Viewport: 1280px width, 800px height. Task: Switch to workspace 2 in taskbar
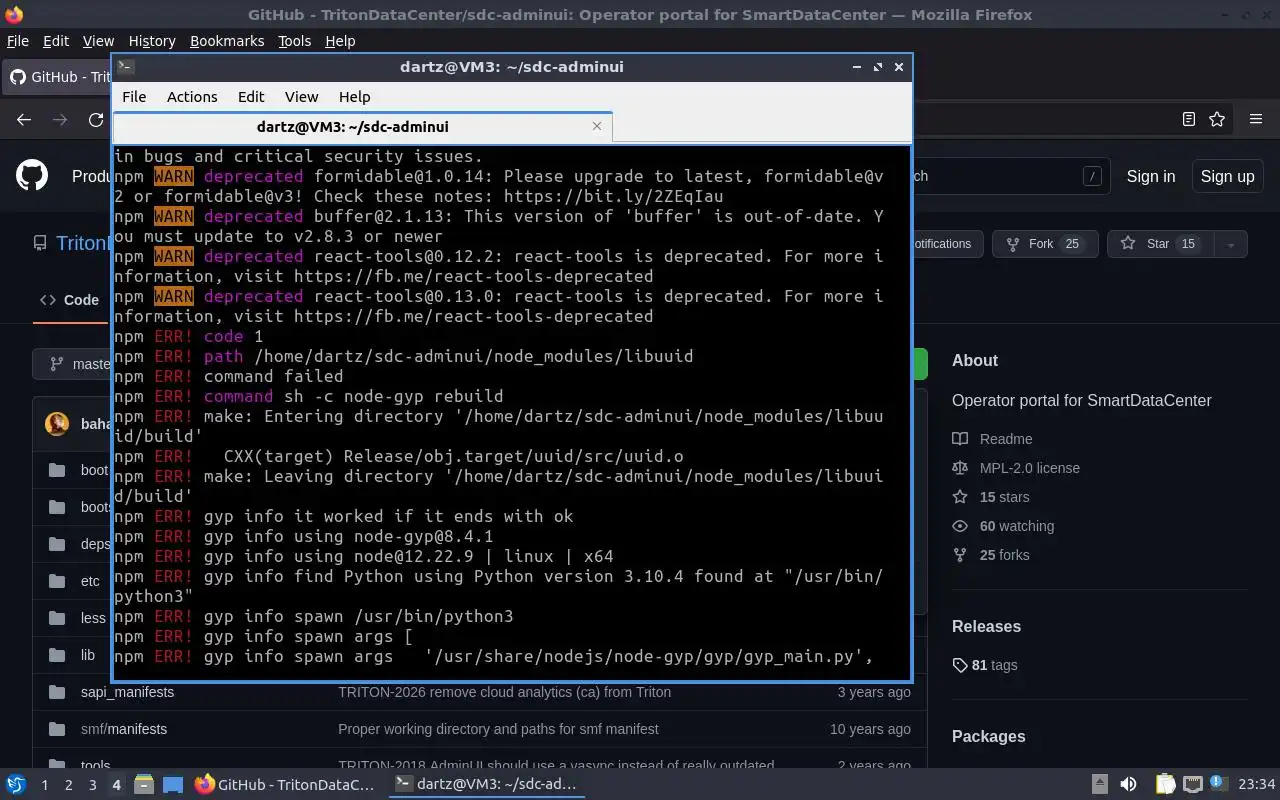tap(68, 785)
